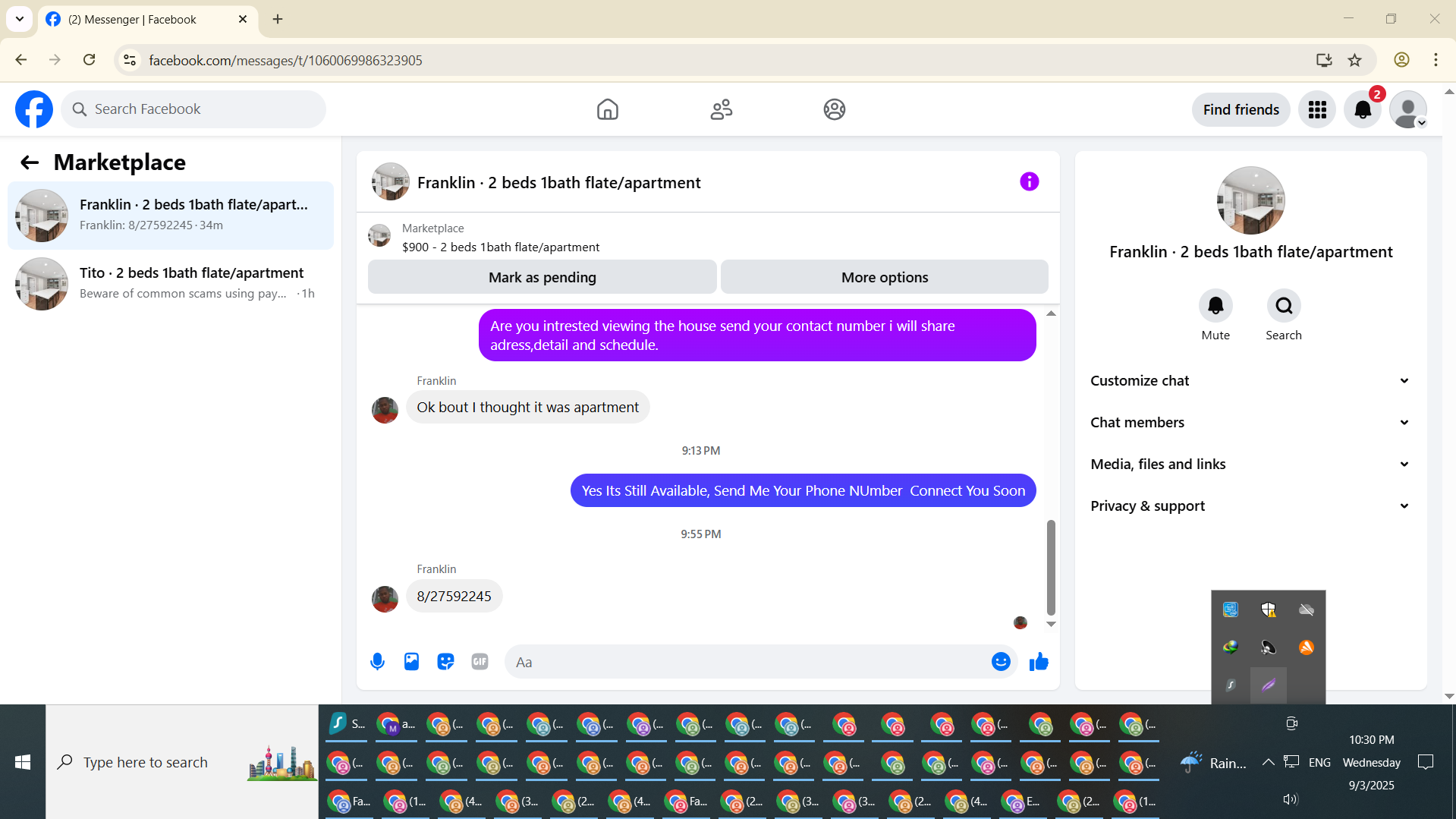The height and width of the screenshot is (819, 1456).
Task: Click the ENG language indicator
Action: [1319, 762]
